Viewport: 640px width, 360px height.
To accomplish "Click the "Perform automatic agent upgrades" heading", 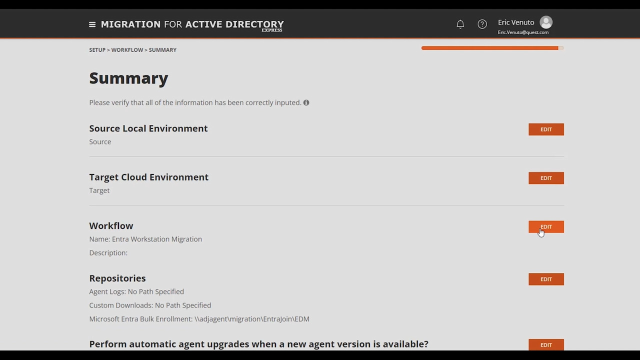I will point(259,344).
